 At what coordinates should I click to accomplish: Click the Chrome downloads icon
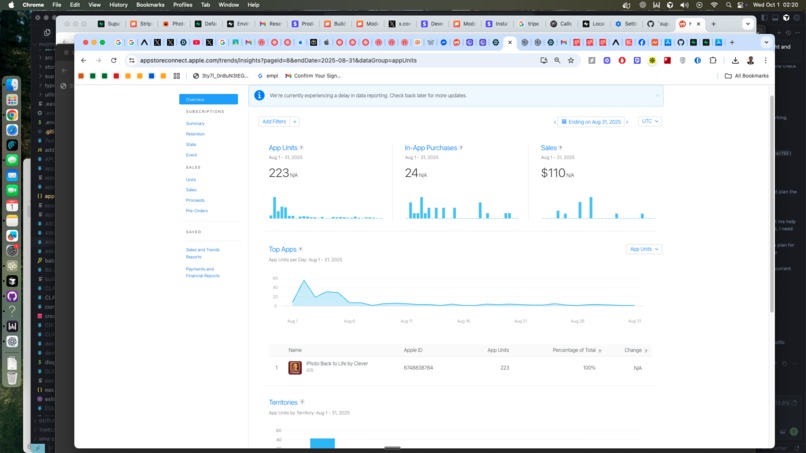point(735,61)
